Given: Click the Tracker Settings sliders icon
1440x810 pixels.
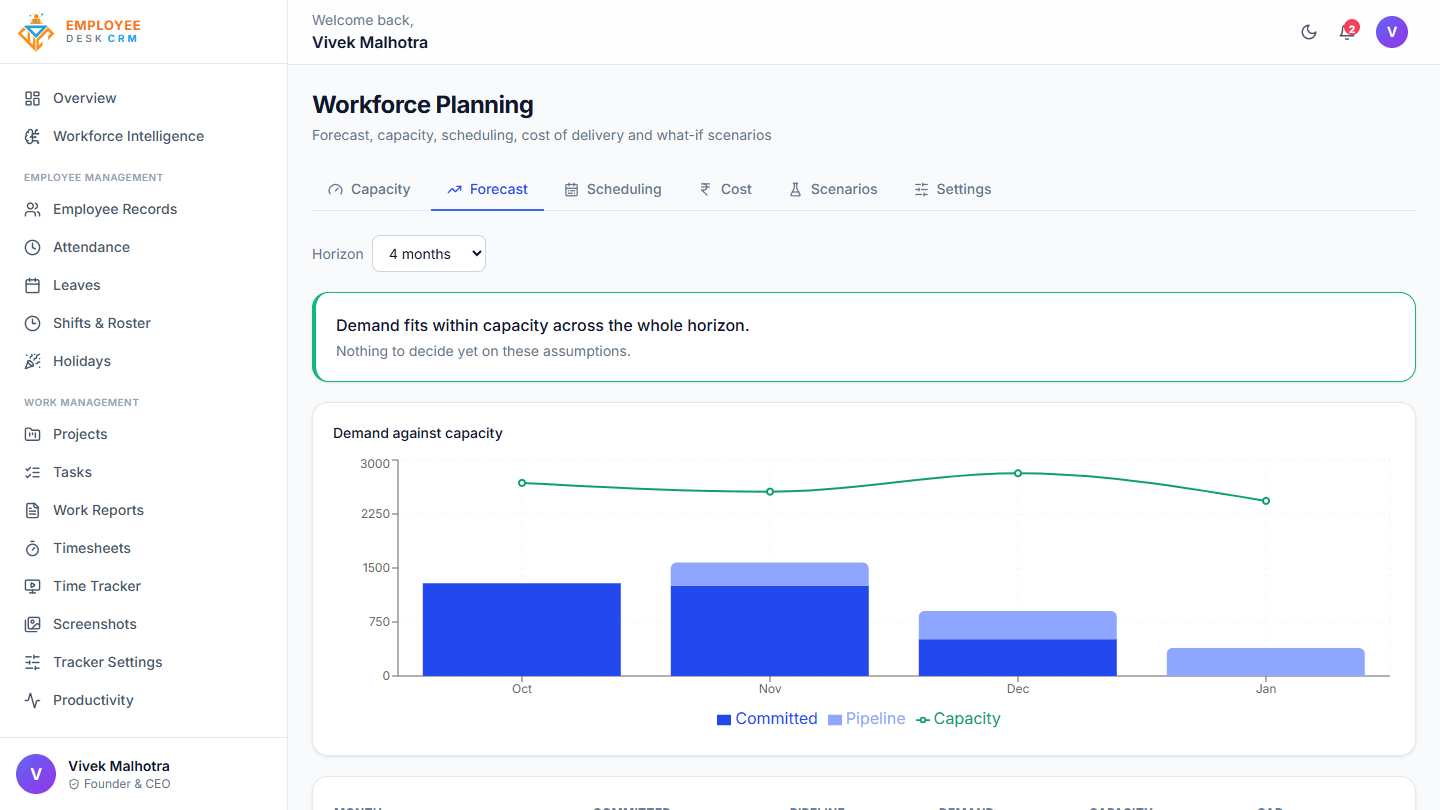Looking at the screenshot, I should [x=33, y=662].
